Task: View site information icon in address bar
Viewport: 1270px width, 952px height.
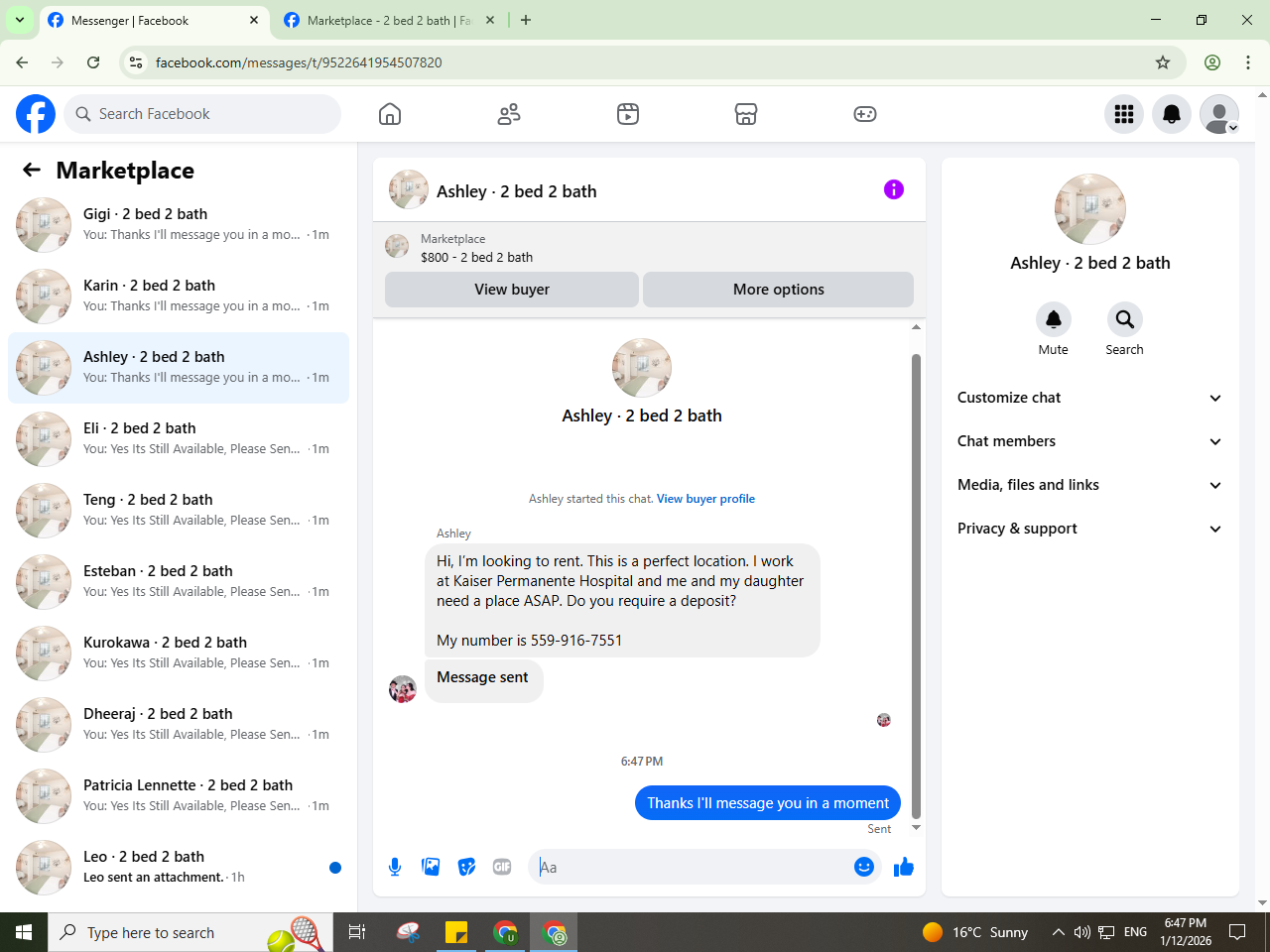Action: click(x=136, y=62)
